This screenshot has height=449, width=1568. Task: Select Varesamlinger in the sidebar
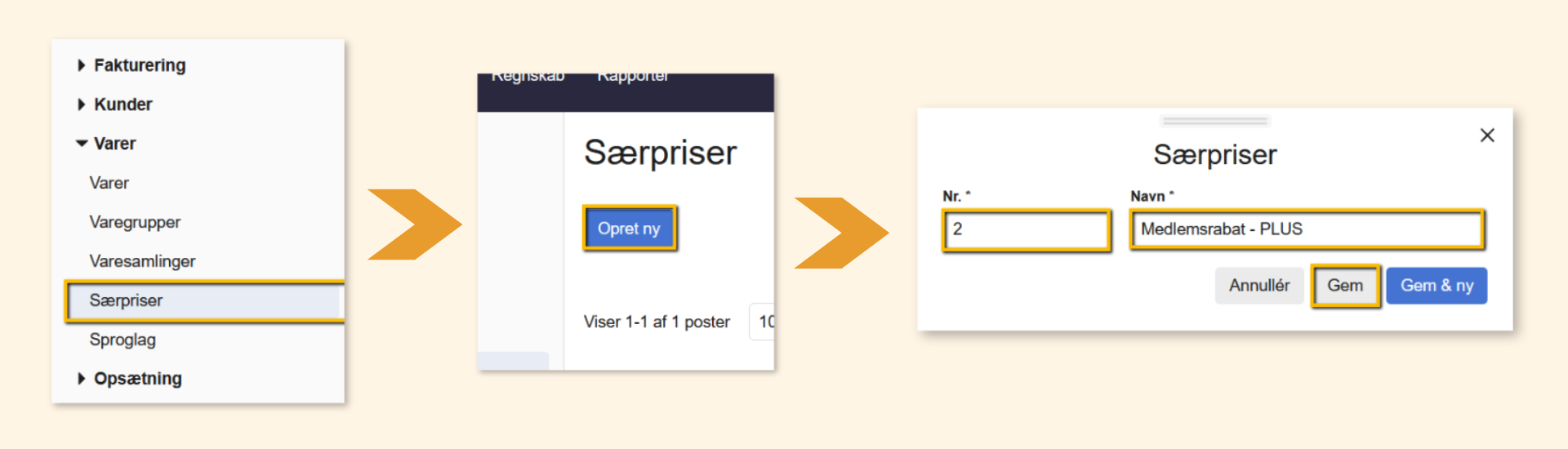pos(142,261)
